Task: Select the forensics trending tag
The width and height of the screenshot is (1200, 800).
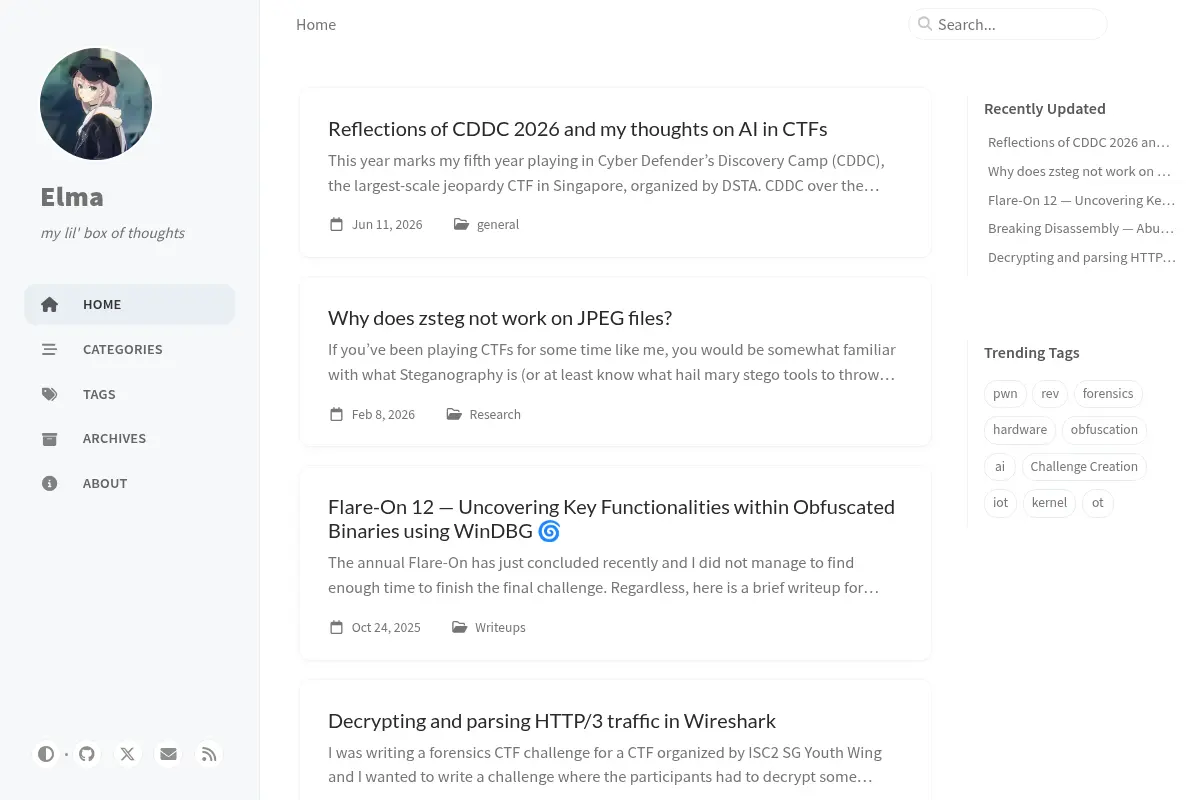Action: [x=1108, y=394]
